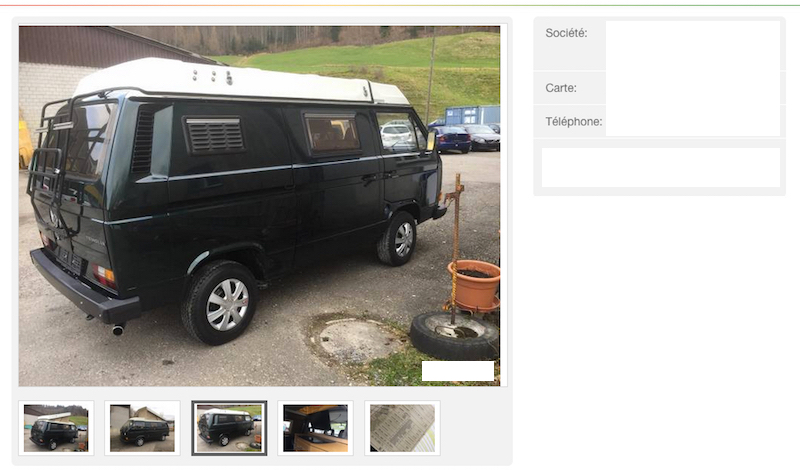The height and width of the screenshot is (470, 800).
Task: Click the blank field beside Téléphone
Action: (x=693, y=121)
